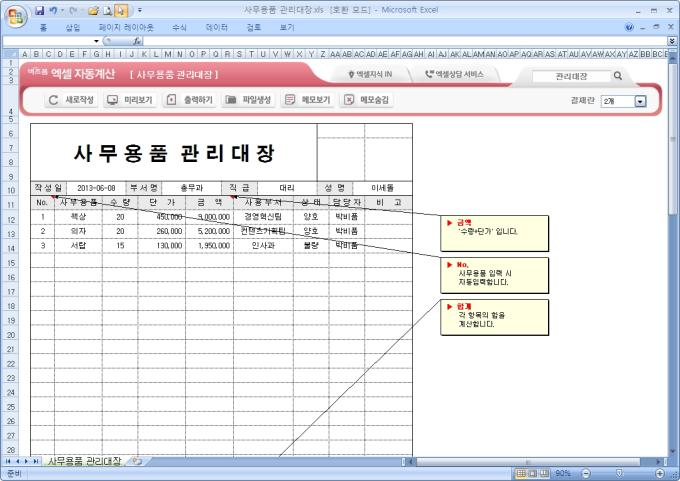Open the 페이지 레이아웃 ribbon tab

click(126, 28)
